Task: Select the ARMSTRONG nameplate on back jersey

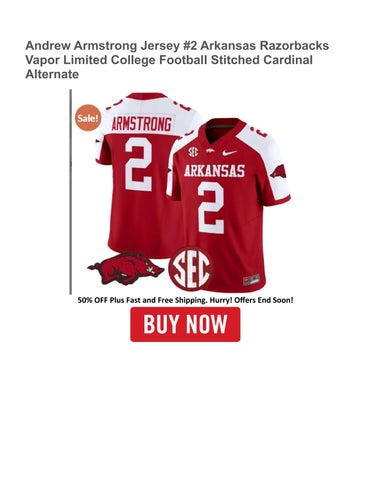Action: tap(142, 124)
